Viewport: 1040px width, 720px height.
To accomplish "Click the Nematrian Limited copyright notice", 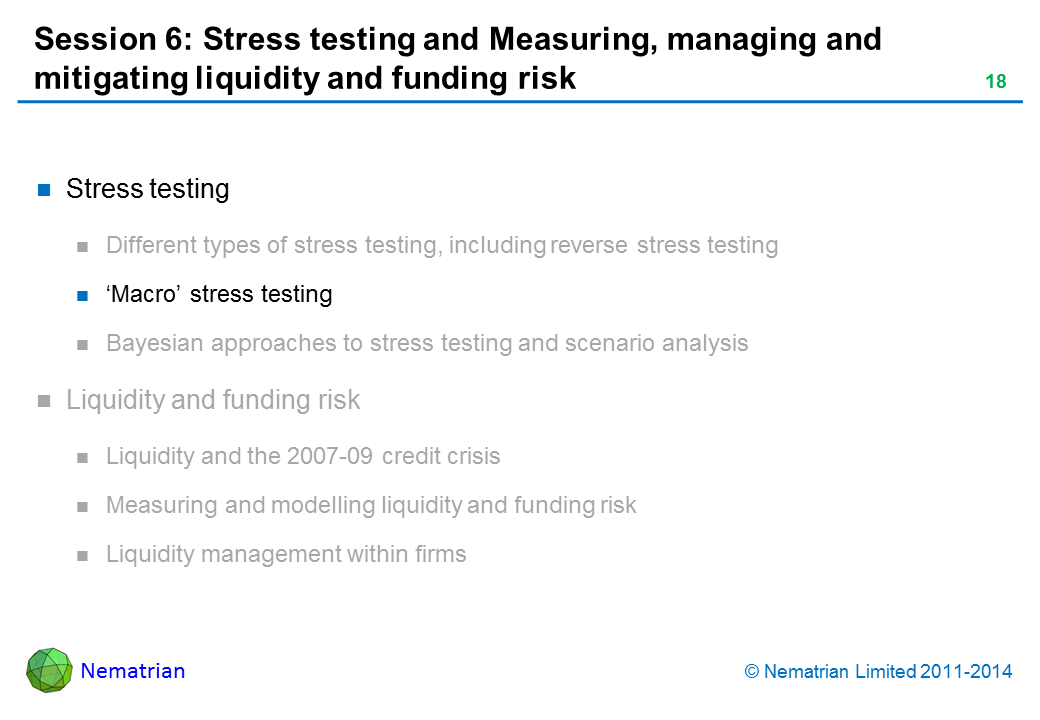I will (878, 672).
